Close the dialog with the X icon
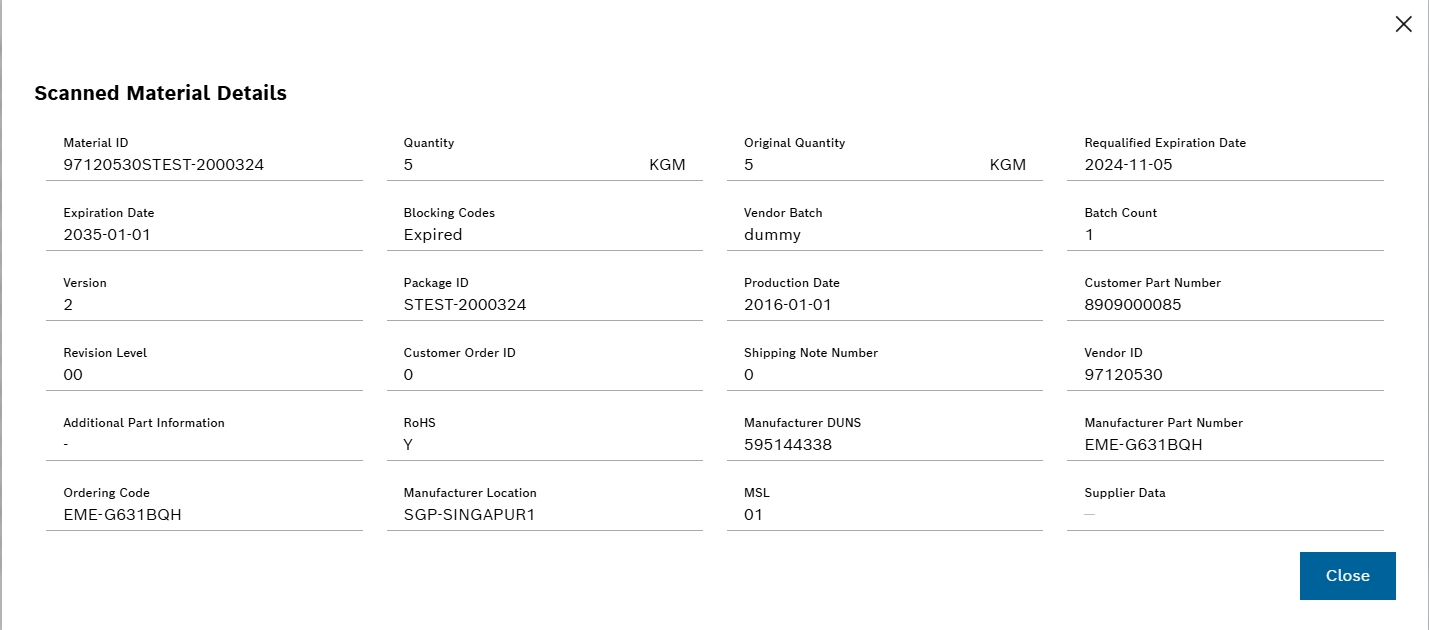1429x630 pixels. click(1404, 25)
